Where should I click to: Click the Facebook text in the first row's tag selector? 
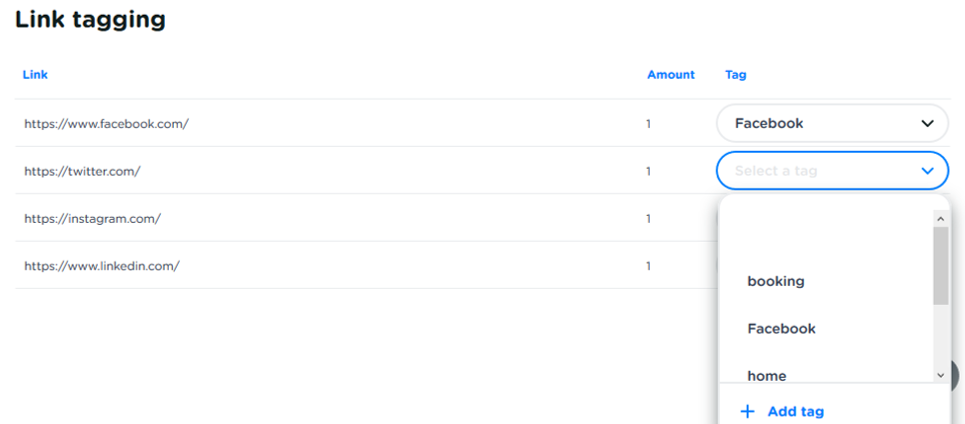(769, 124)
